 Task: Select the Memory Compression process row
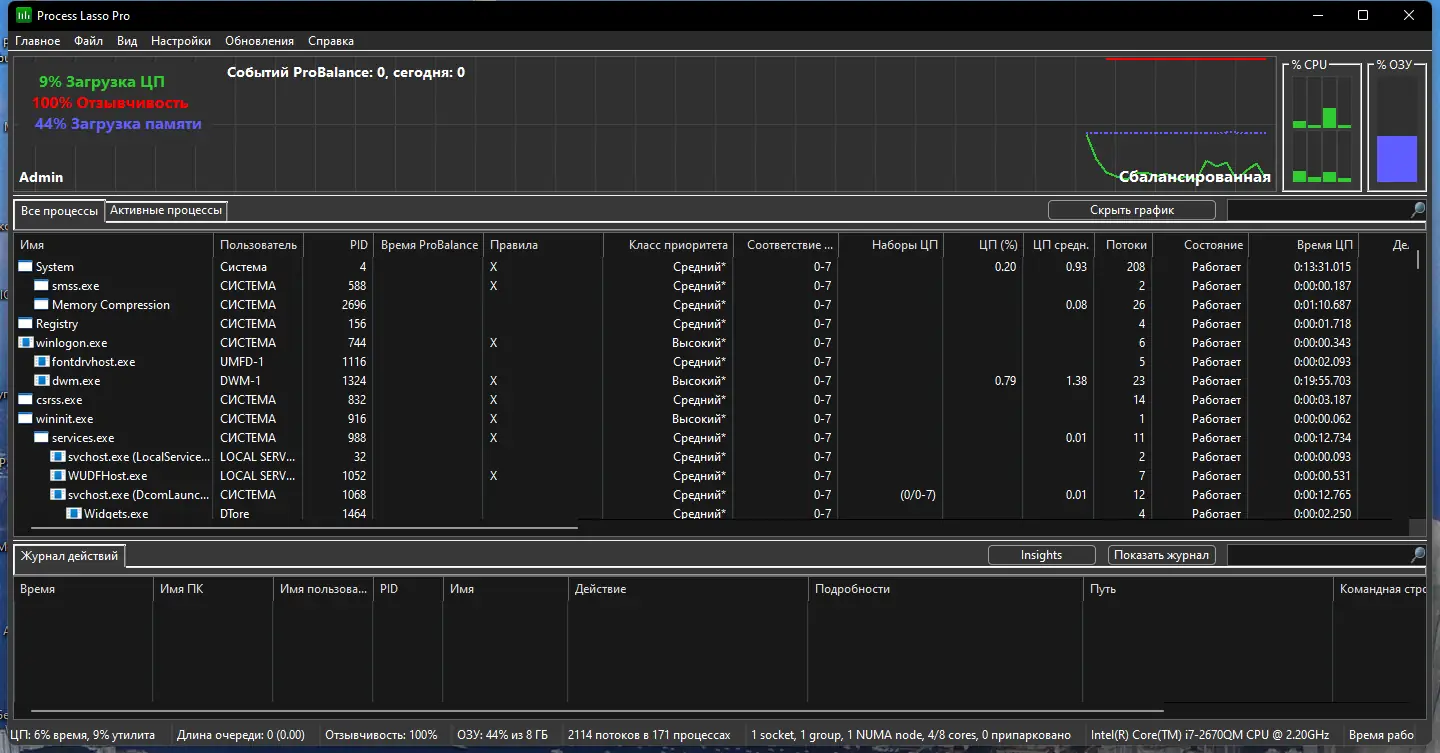[x=714, y=305]
